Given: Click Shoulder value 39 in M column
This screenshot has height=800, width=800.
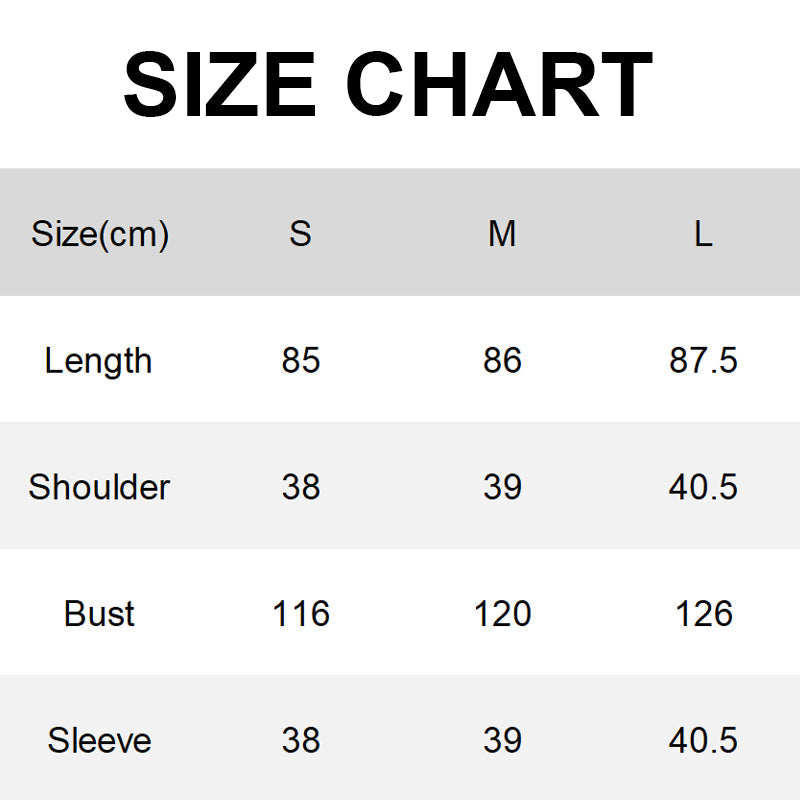Looking at the screenshot, I should (502, 487).
